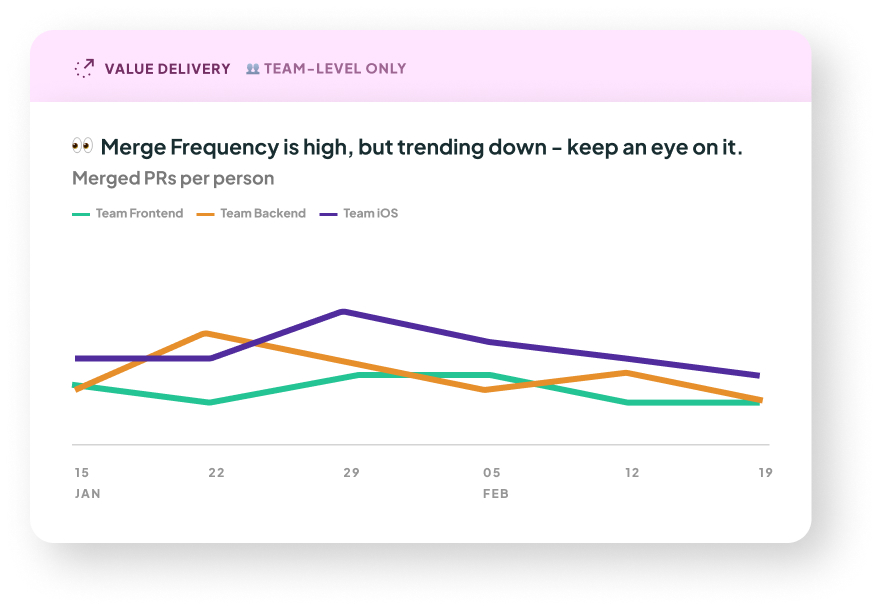Viewport: 878px width, 610px height.
Task: Click the Value Delivery dotted arrow icon
Action: (x=84, y=68)
